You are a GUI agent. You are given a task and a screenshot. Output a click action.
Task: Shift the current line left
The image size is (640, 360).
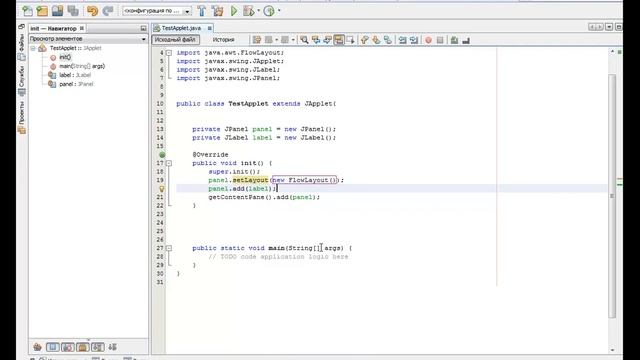(x=402, y=40)
